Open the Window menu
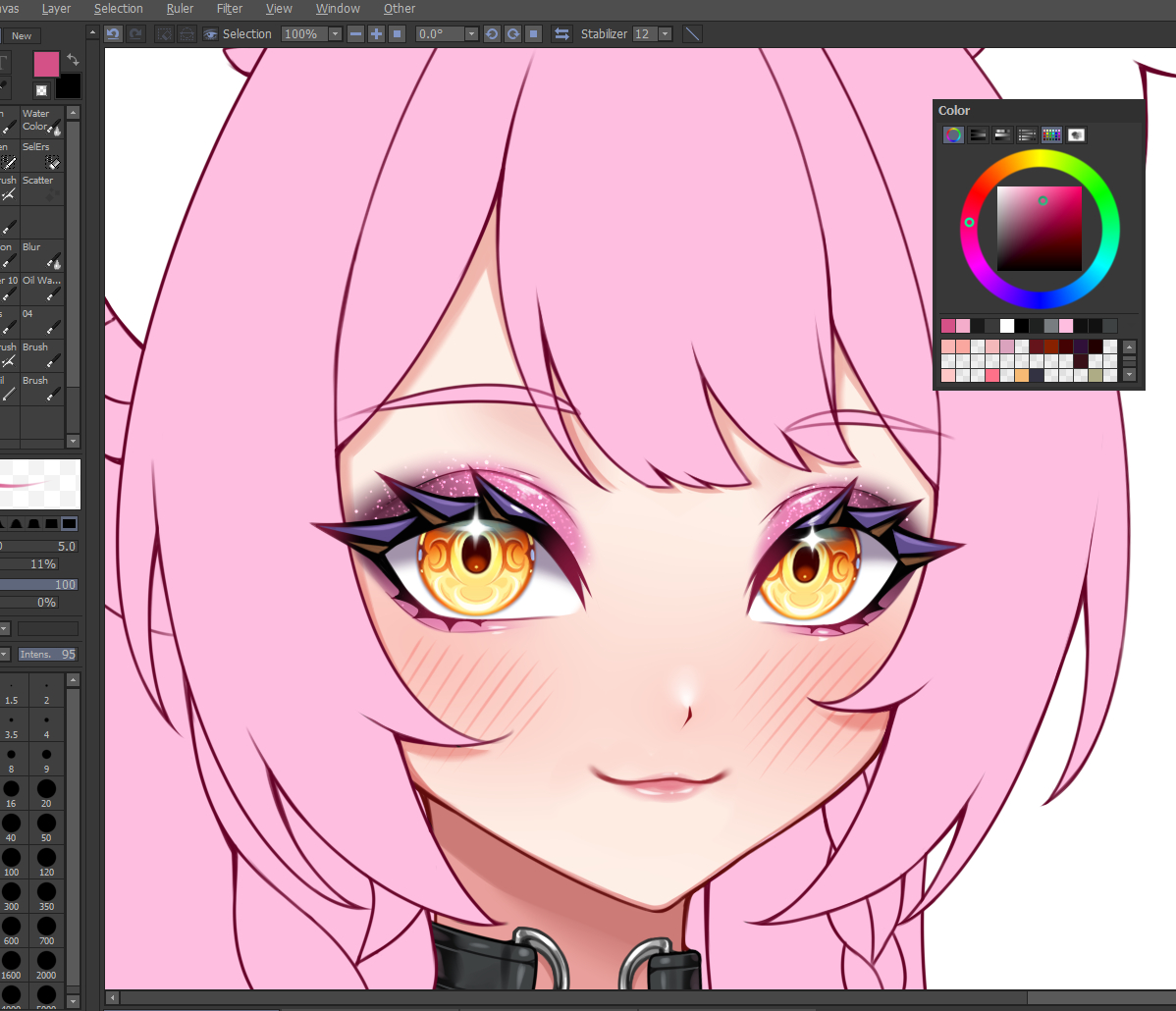The image size is (1176, 1011). tap(338, 9)
